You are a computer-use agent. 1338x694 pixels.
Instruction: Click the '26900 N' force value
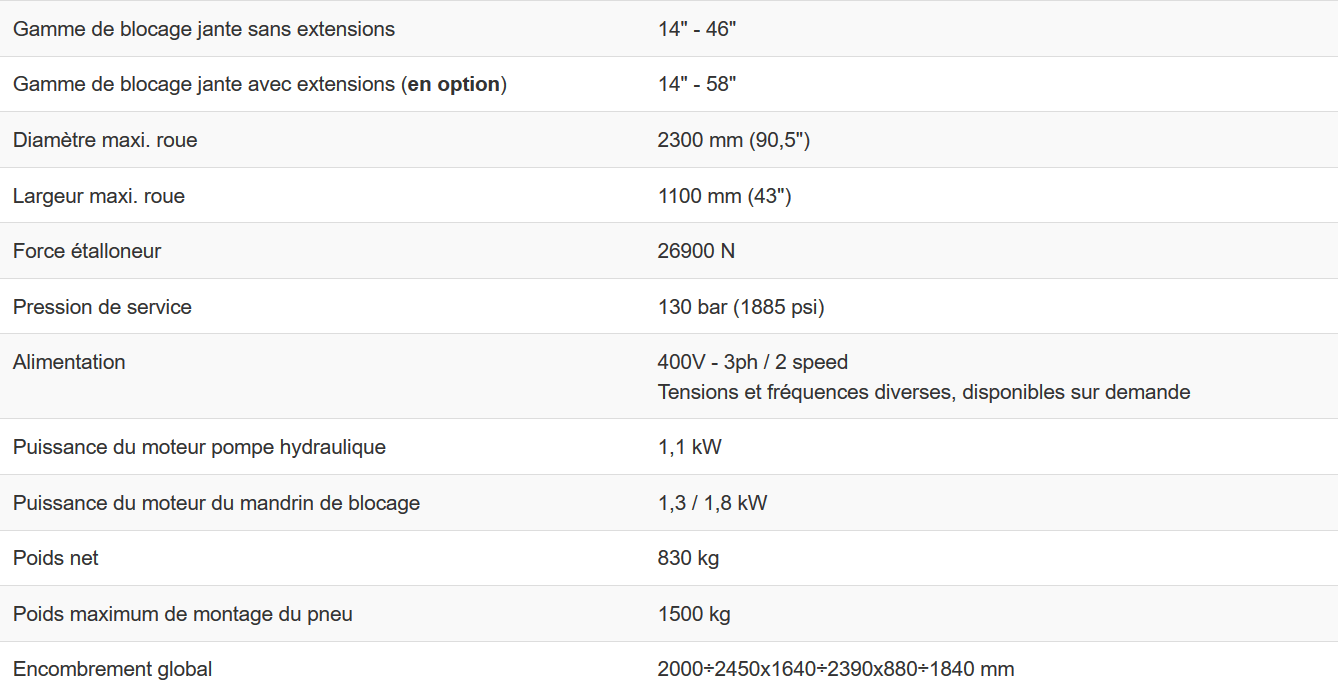tap(696, 251)
